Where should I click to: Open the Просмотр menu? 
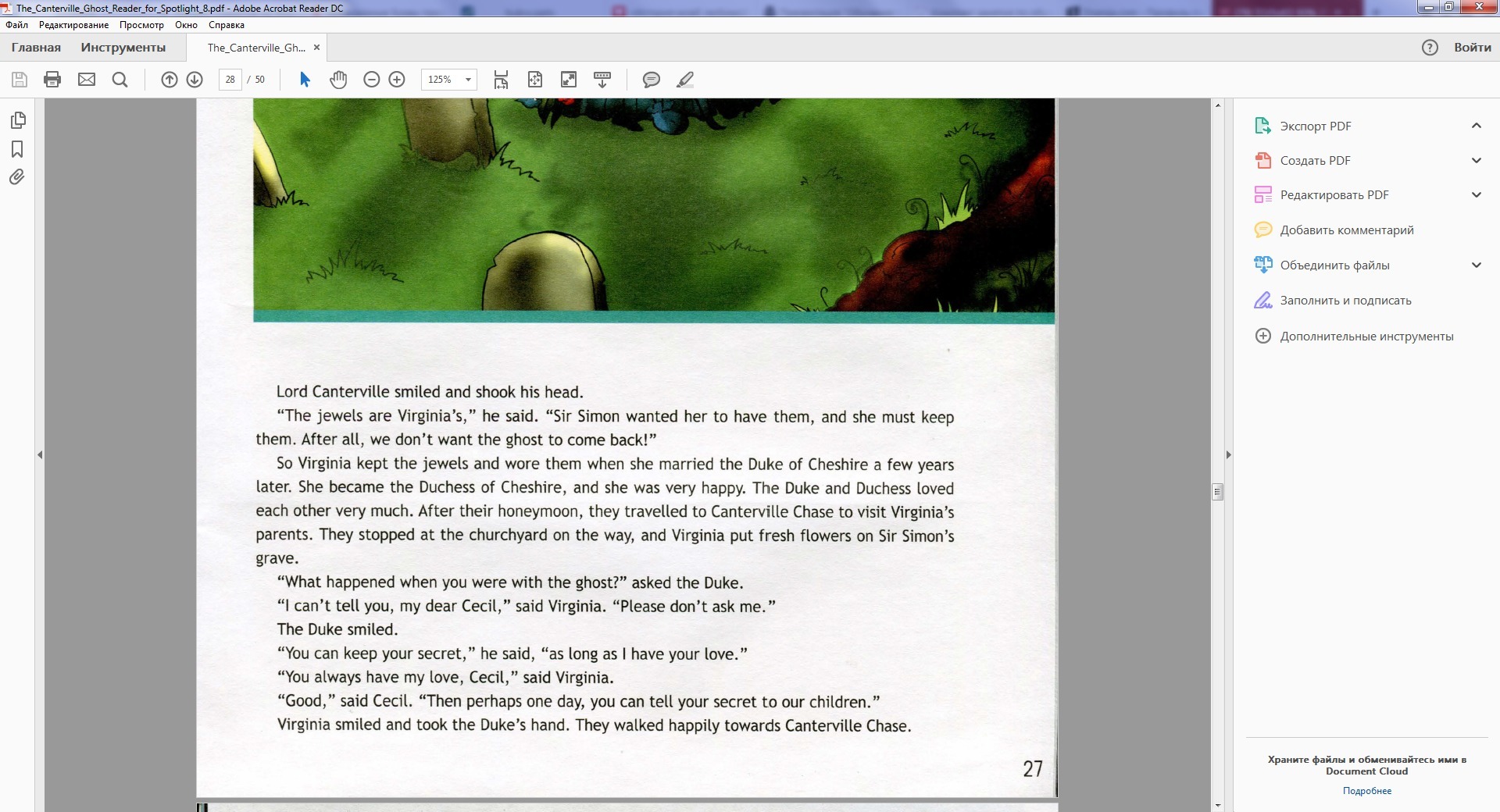(141, 25)
